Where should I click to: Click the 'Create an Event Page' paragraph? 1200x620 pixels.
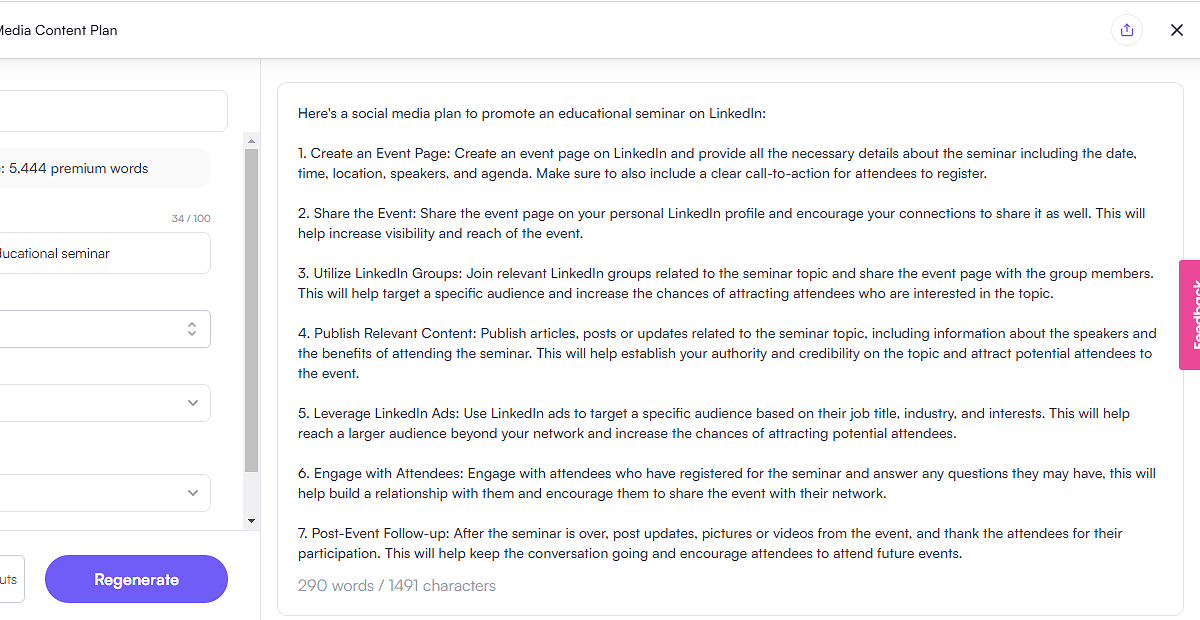click(x=717, y=164)
